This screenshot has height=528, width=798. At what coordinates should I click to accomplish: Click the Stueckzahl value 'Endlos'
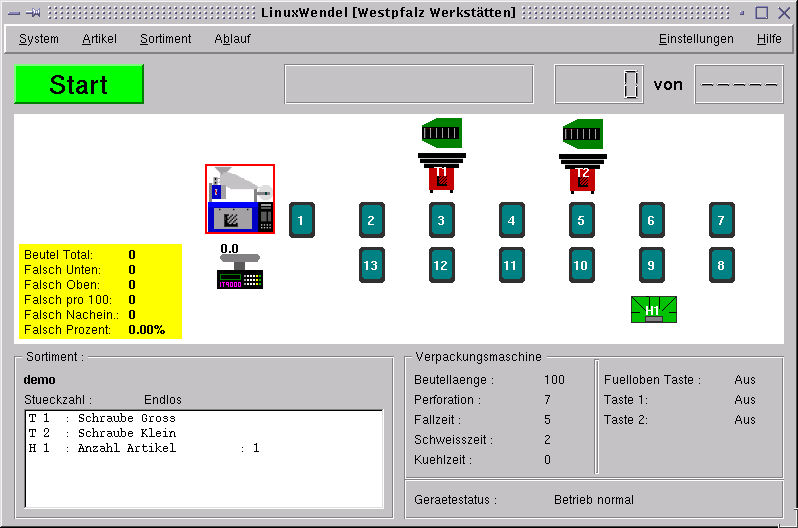(x=163, y=400)
